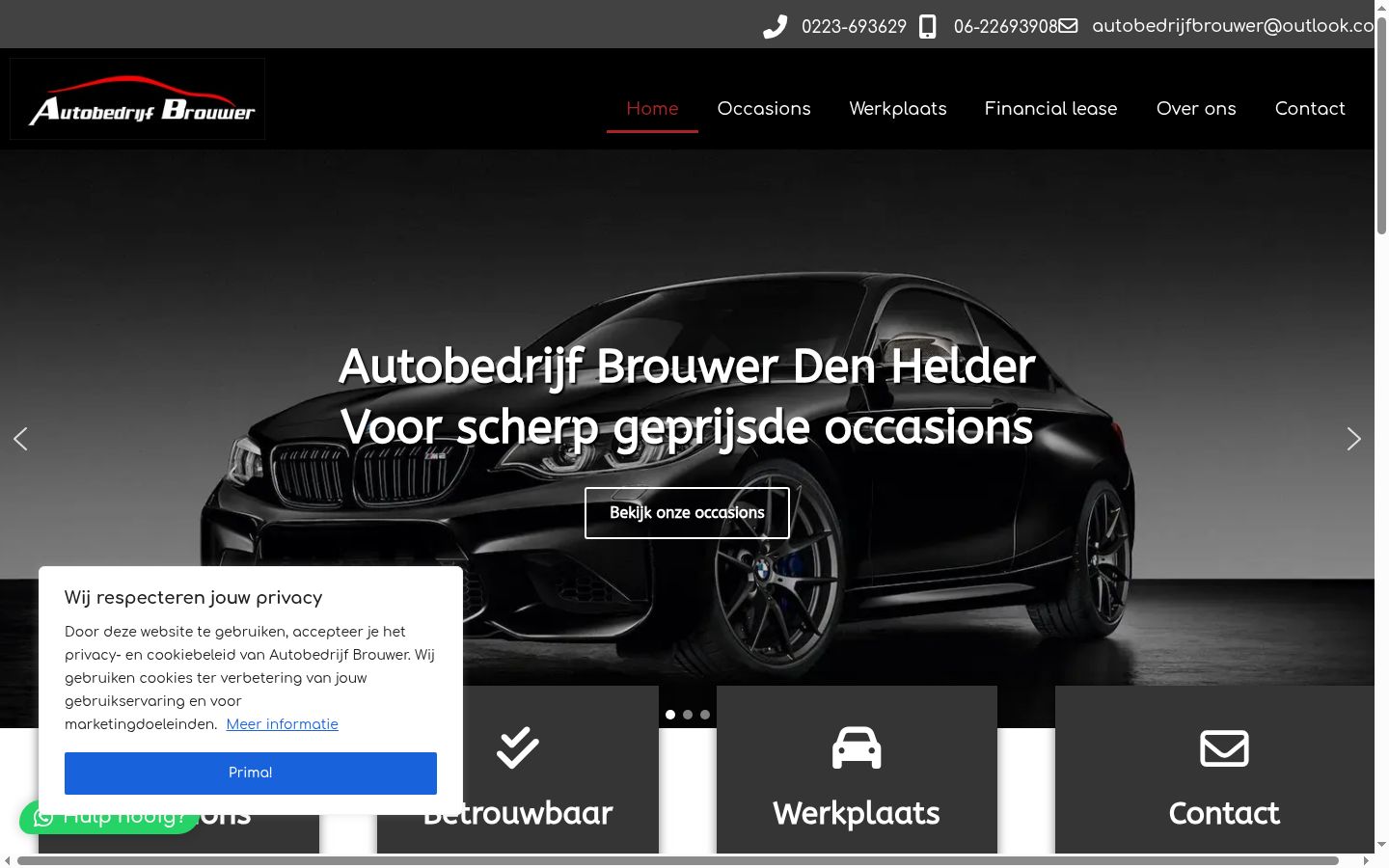This screenshot has height=868, width=1389.
Task: Open the Contact card heading
Action: pos(1224,813)
